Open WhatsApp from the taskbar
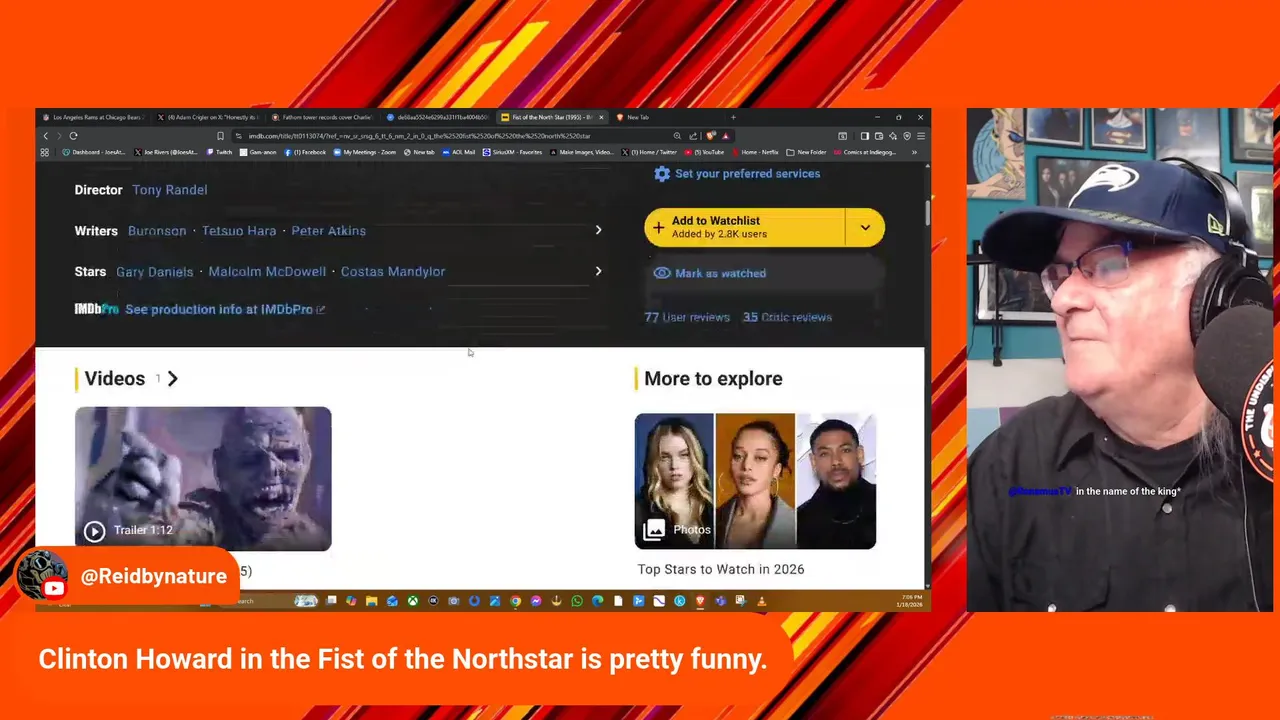The image size is (1280, 720). coord(577,601)
